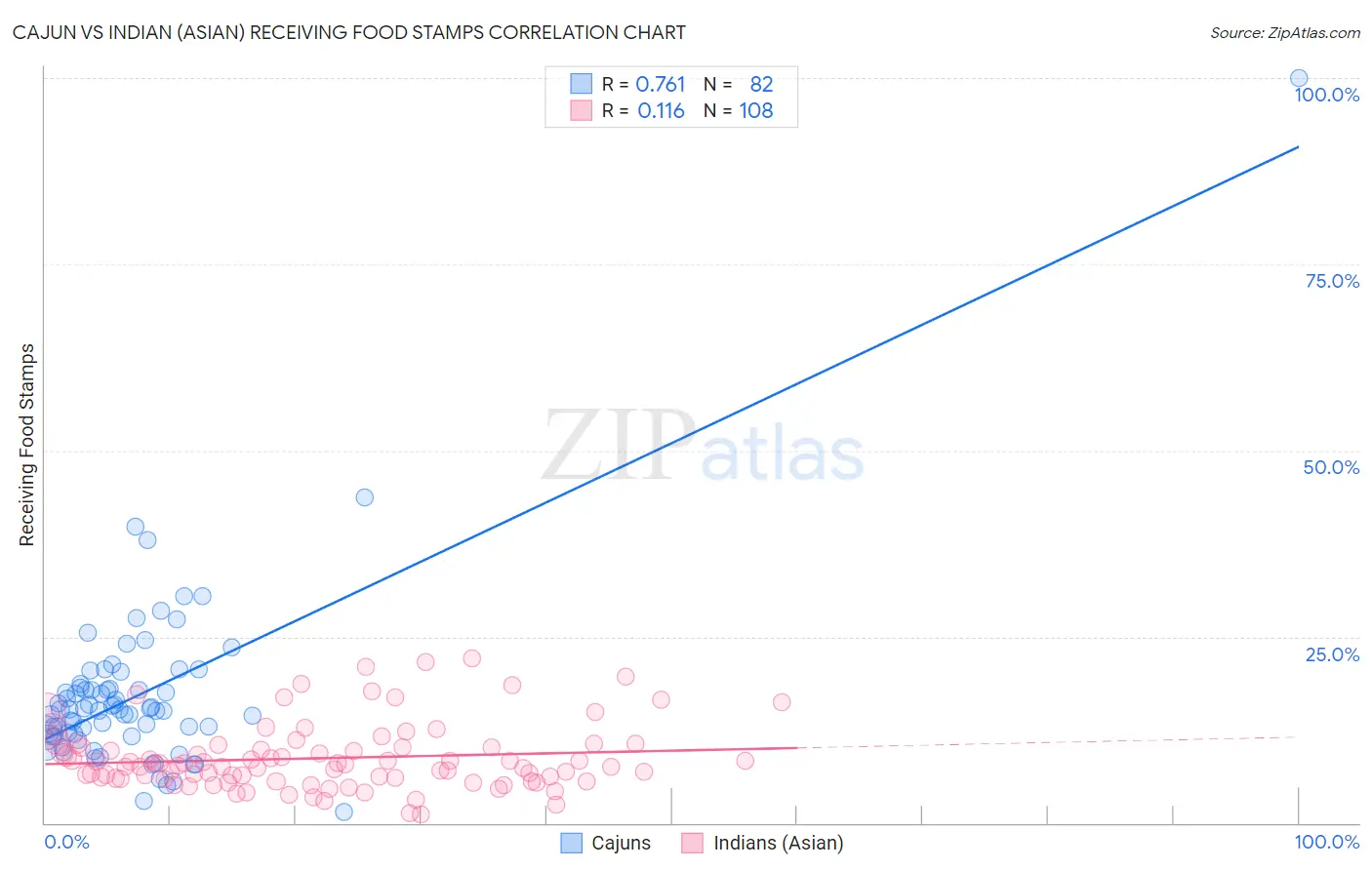Click the blue data point at 100%
1372x870 pixels.
coord(1299,78)
